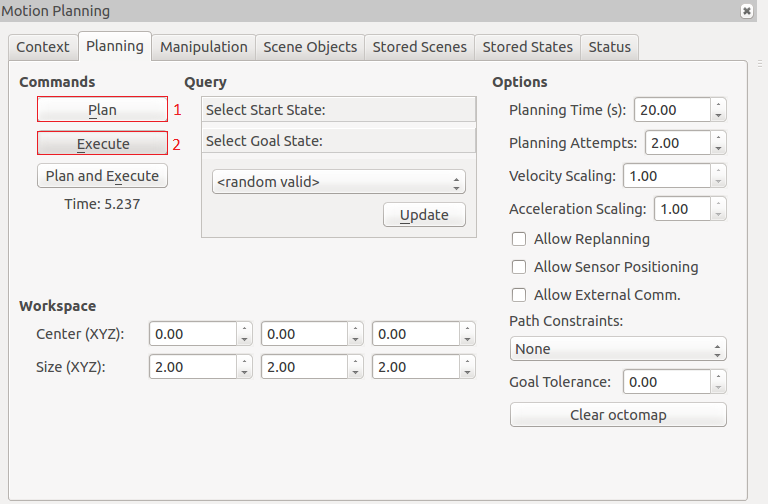
Task: Increase Workspace Center X with up arrow
Action: point(244,329)
